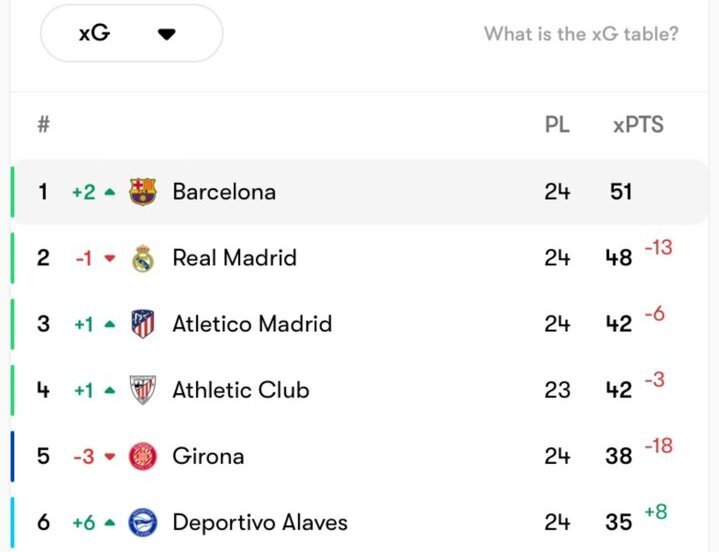Click Barcelona's green up-arrow position indicator
719x552 pixels.
(110, 192)
